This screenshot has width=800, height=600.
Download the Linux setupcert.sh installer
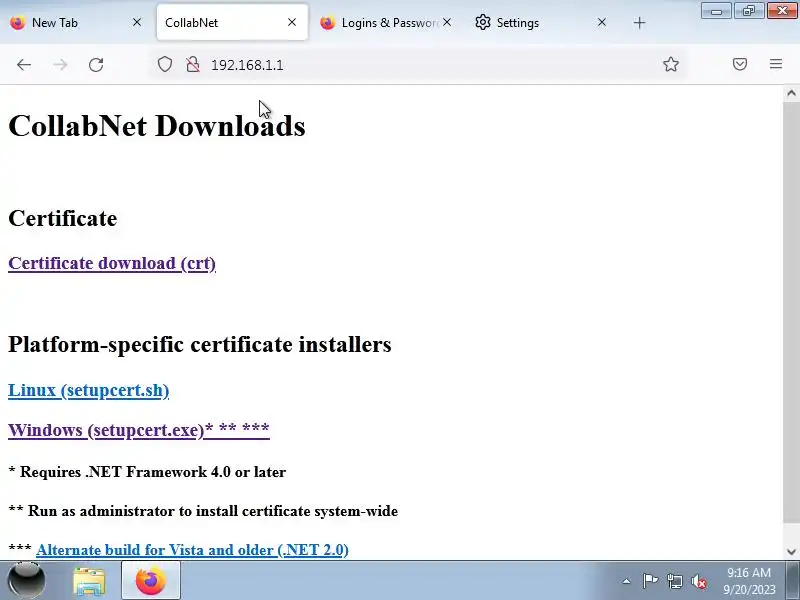click(89, 390)
